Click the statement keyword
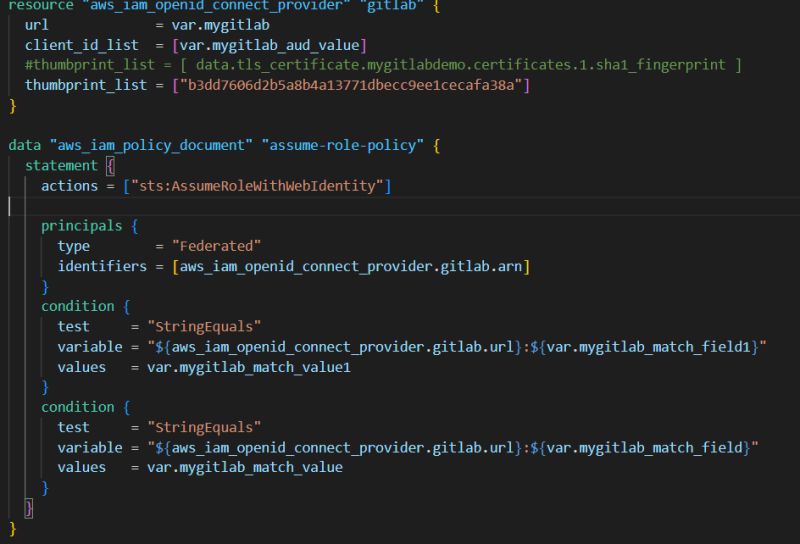Viewport: 800px width, 544px height. click(x=61, y=166)
